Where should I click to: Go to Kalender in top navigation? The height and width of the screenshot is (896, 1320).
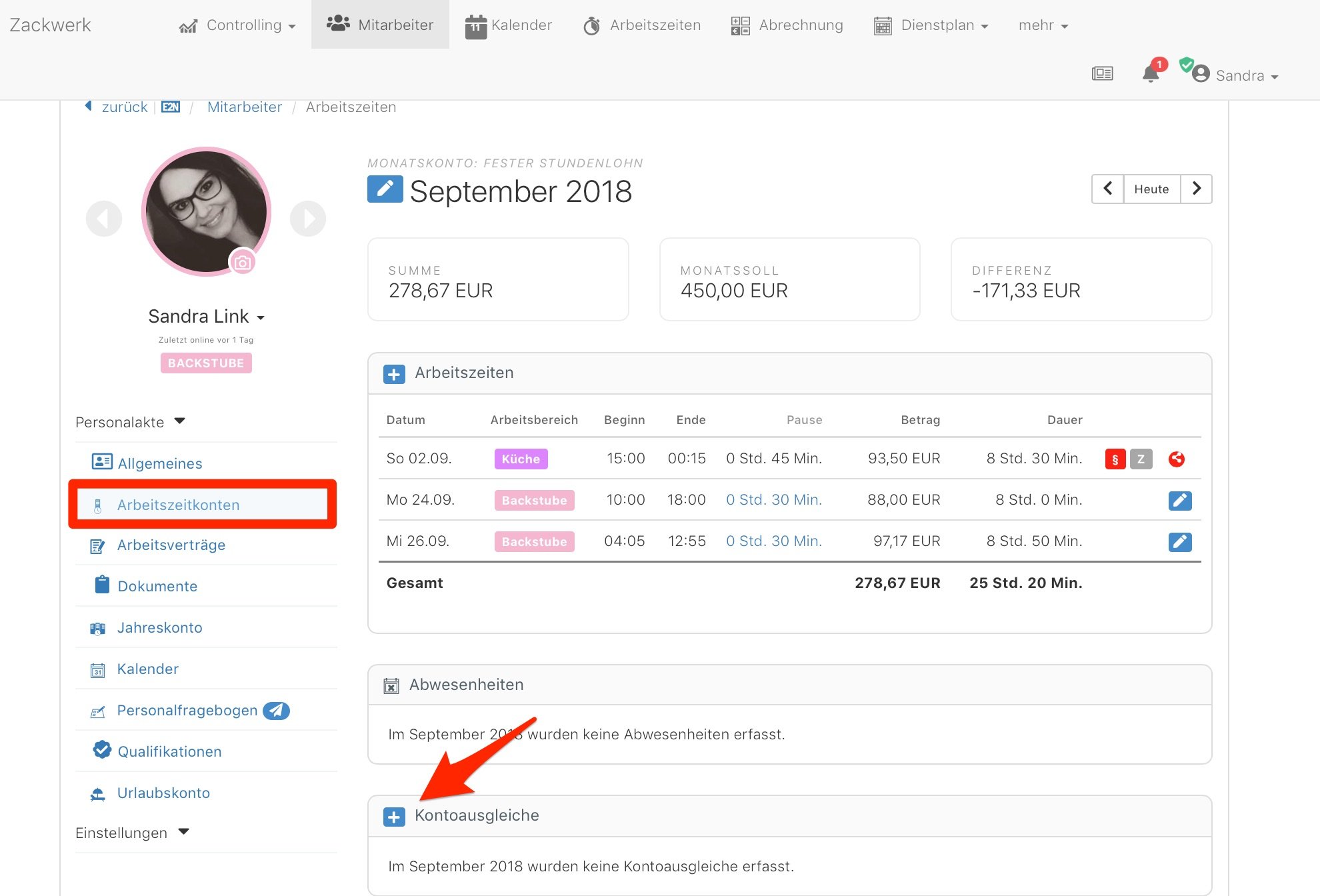(509, 25)
